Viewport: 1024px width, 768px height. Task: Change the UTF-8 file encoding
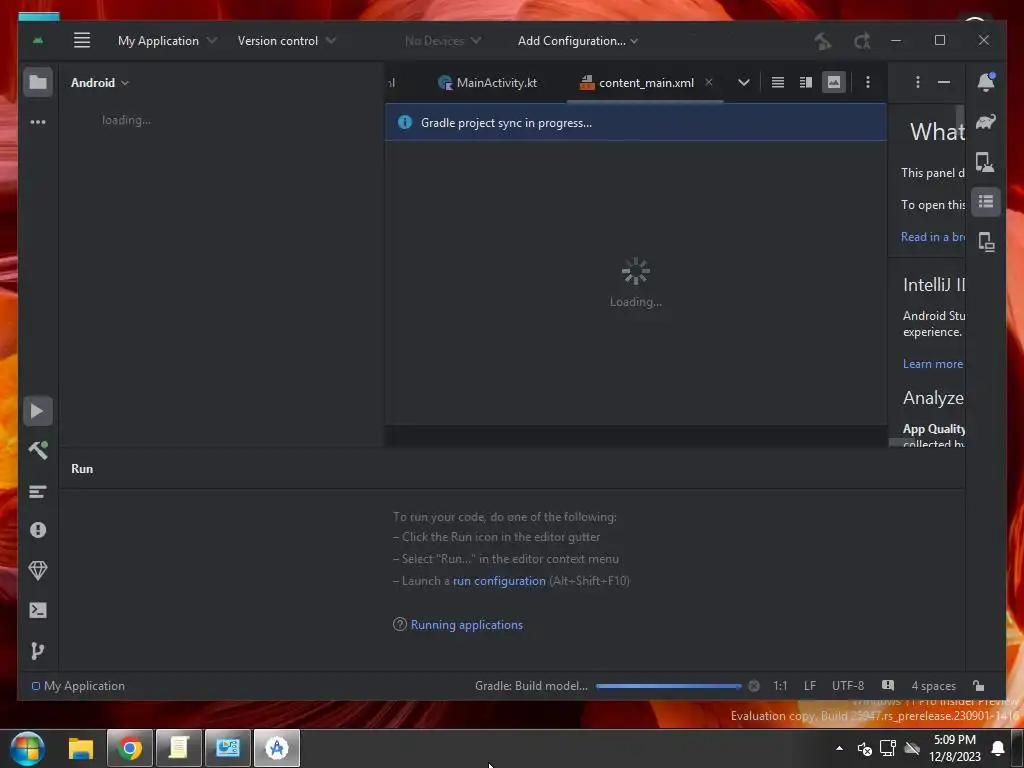(848, 686)
